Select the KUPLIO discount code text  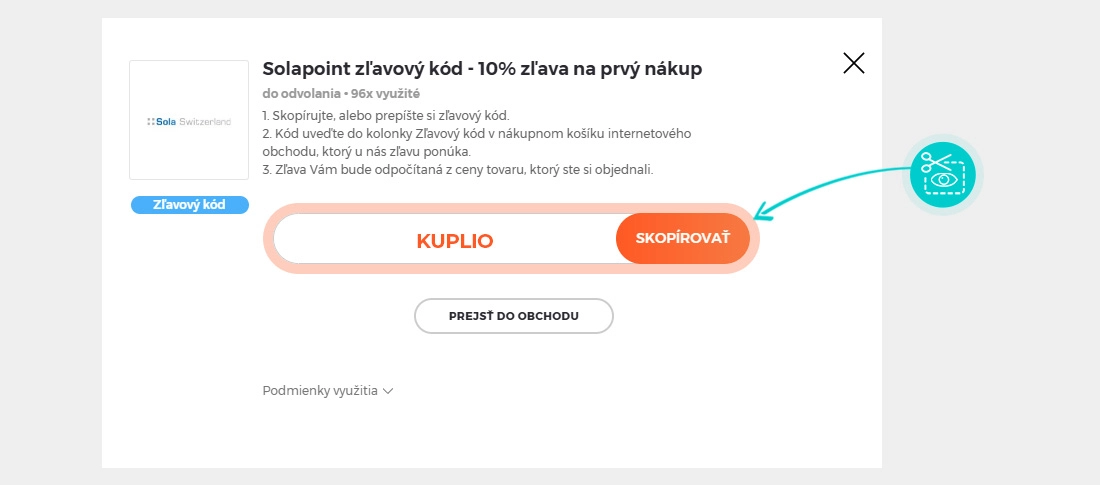tap(455, 241)
